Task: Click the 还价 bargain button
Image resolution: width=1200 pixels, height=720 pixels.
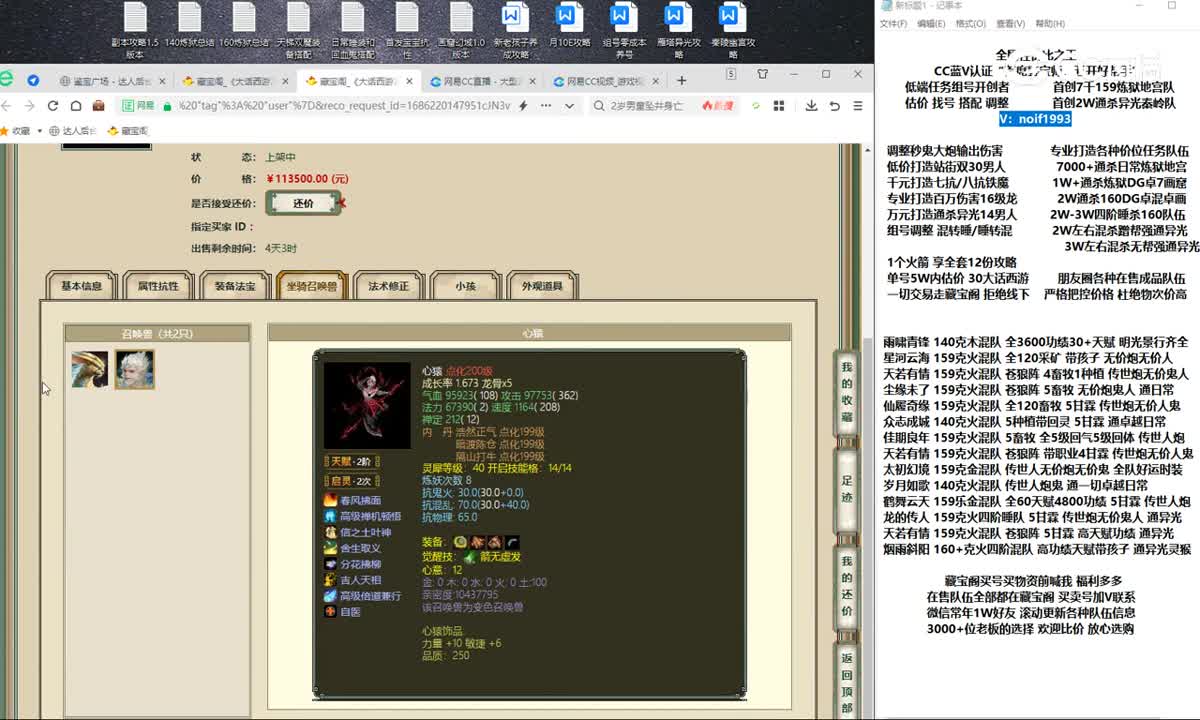Action: [x=303, y=203]
